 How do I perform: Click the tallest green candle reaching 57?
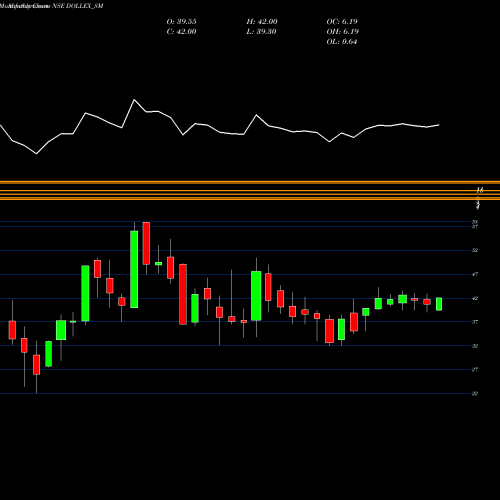(134, 269)
